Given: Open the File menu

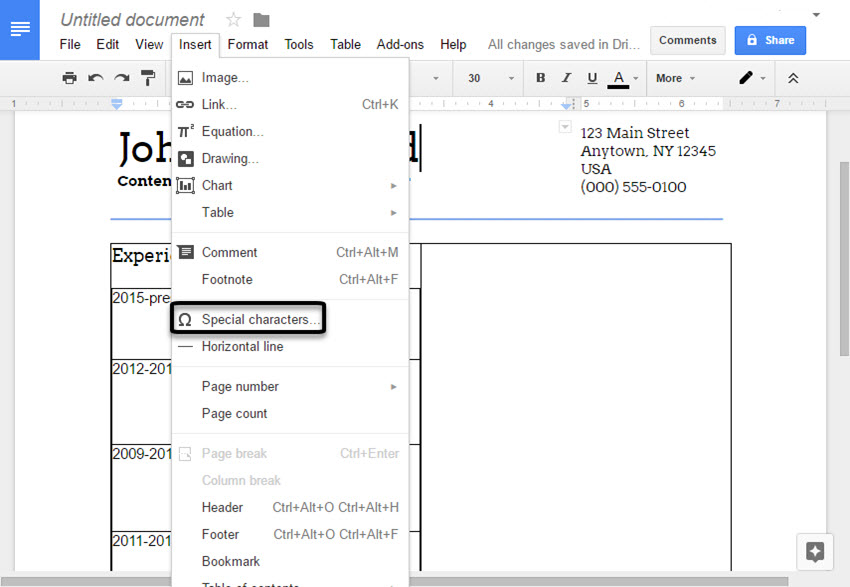Looking at the screenshot, I should click(70, 44).
